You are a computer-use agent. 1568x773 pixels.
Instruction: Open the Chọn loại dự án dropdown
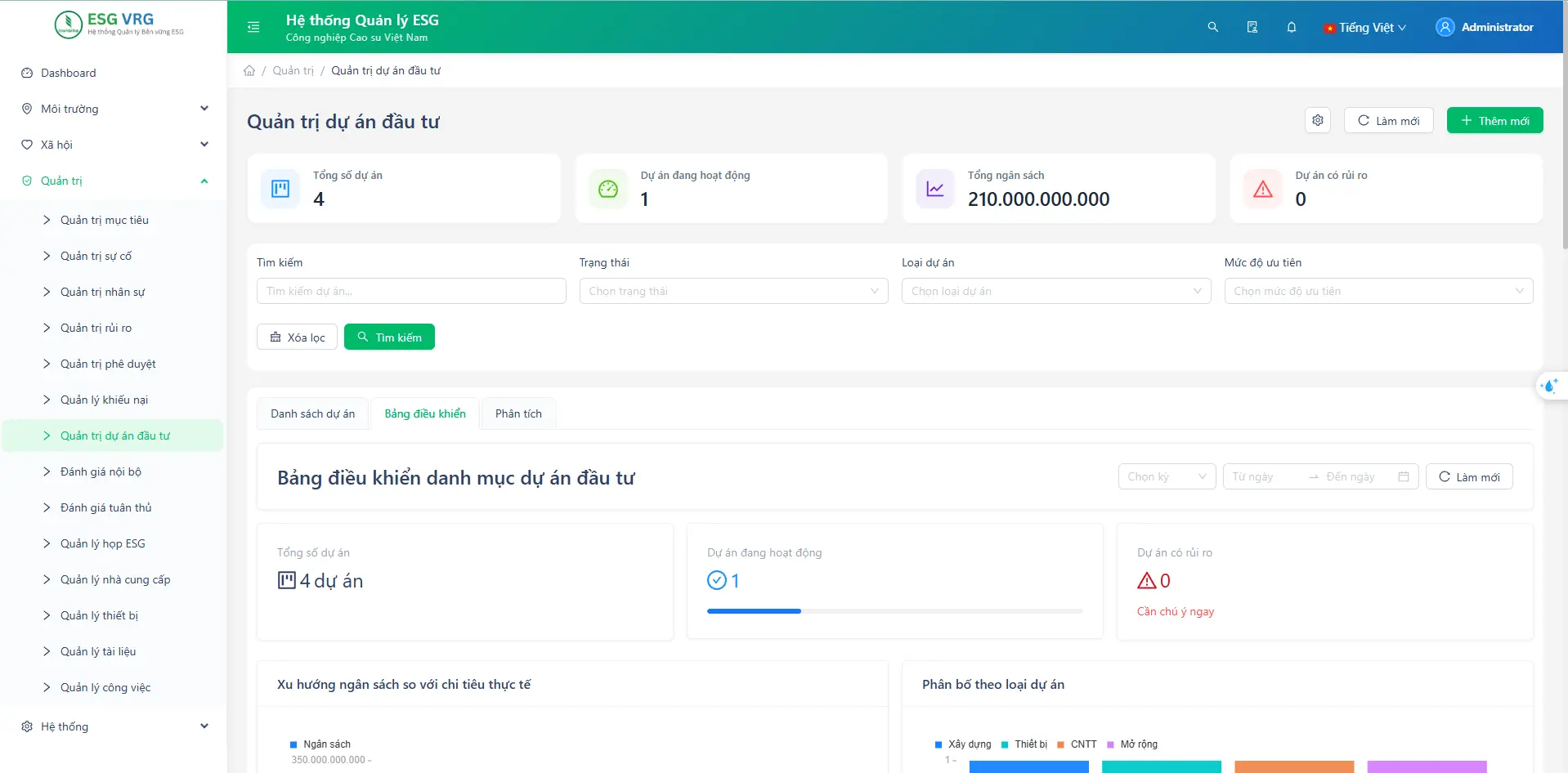click(1056, 291)
